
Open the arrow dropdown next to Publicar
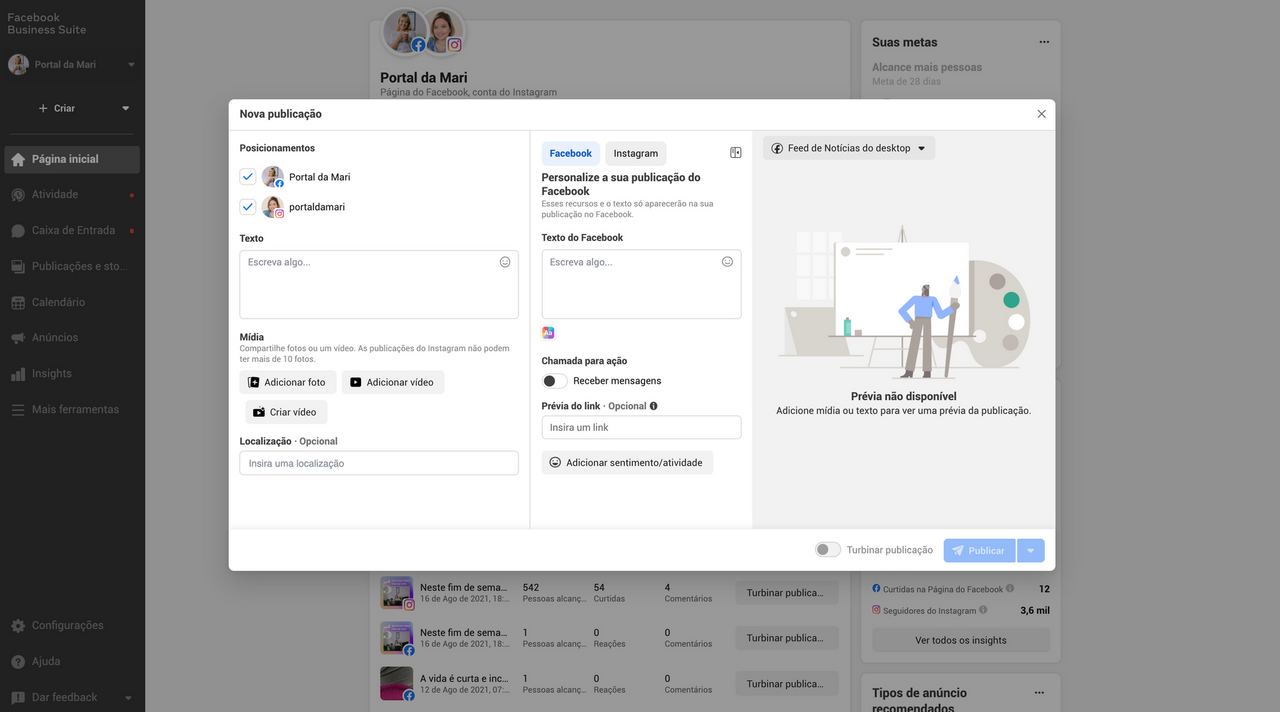[x=1031, y=551]
